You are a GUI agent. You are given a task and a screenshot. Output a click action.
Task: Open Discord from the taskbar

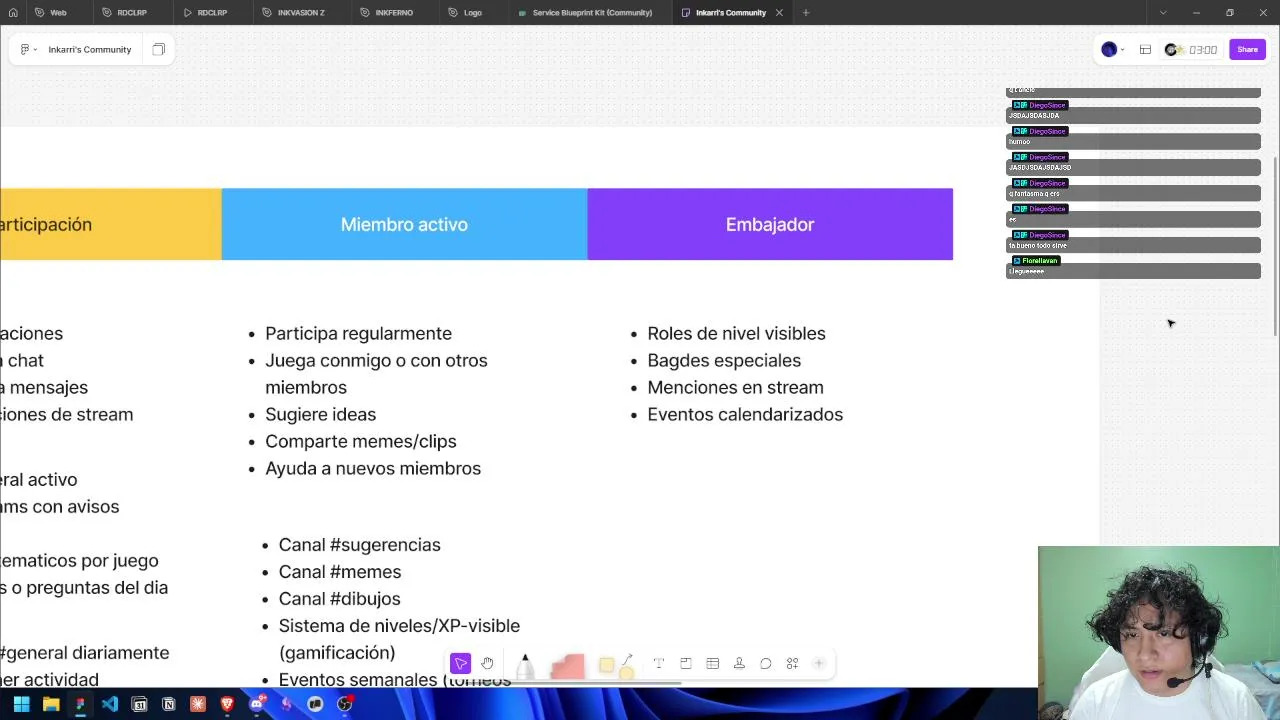[x=256, y=704]
